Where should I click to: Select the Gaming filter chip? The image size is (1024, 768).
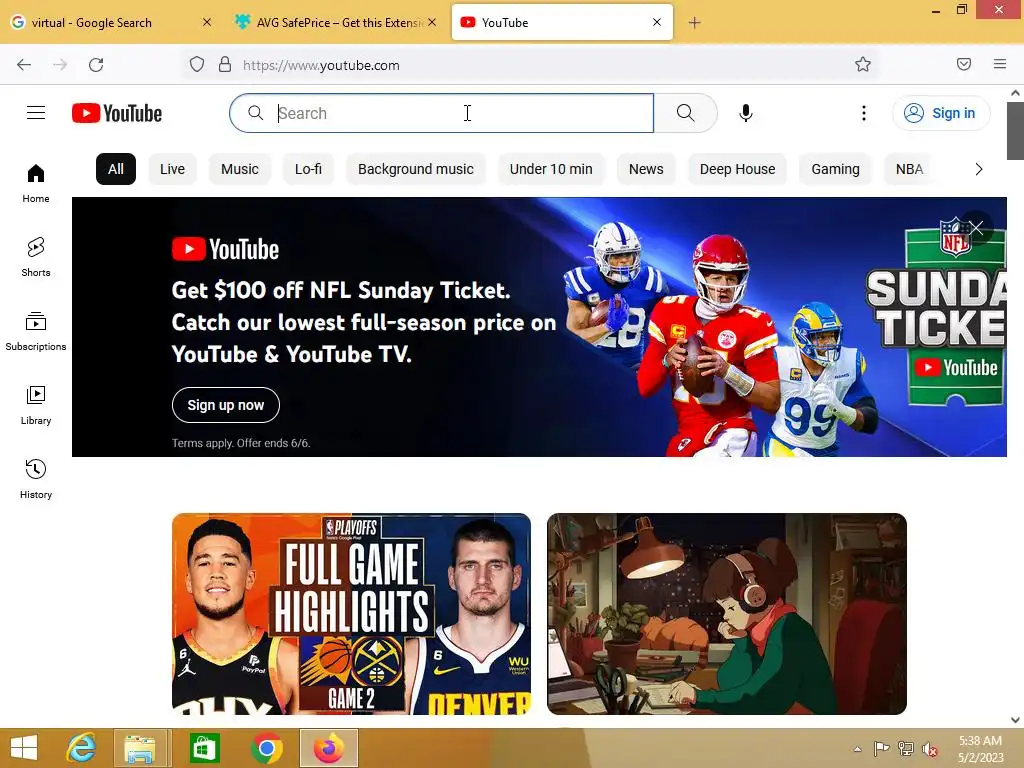(835, 169)
